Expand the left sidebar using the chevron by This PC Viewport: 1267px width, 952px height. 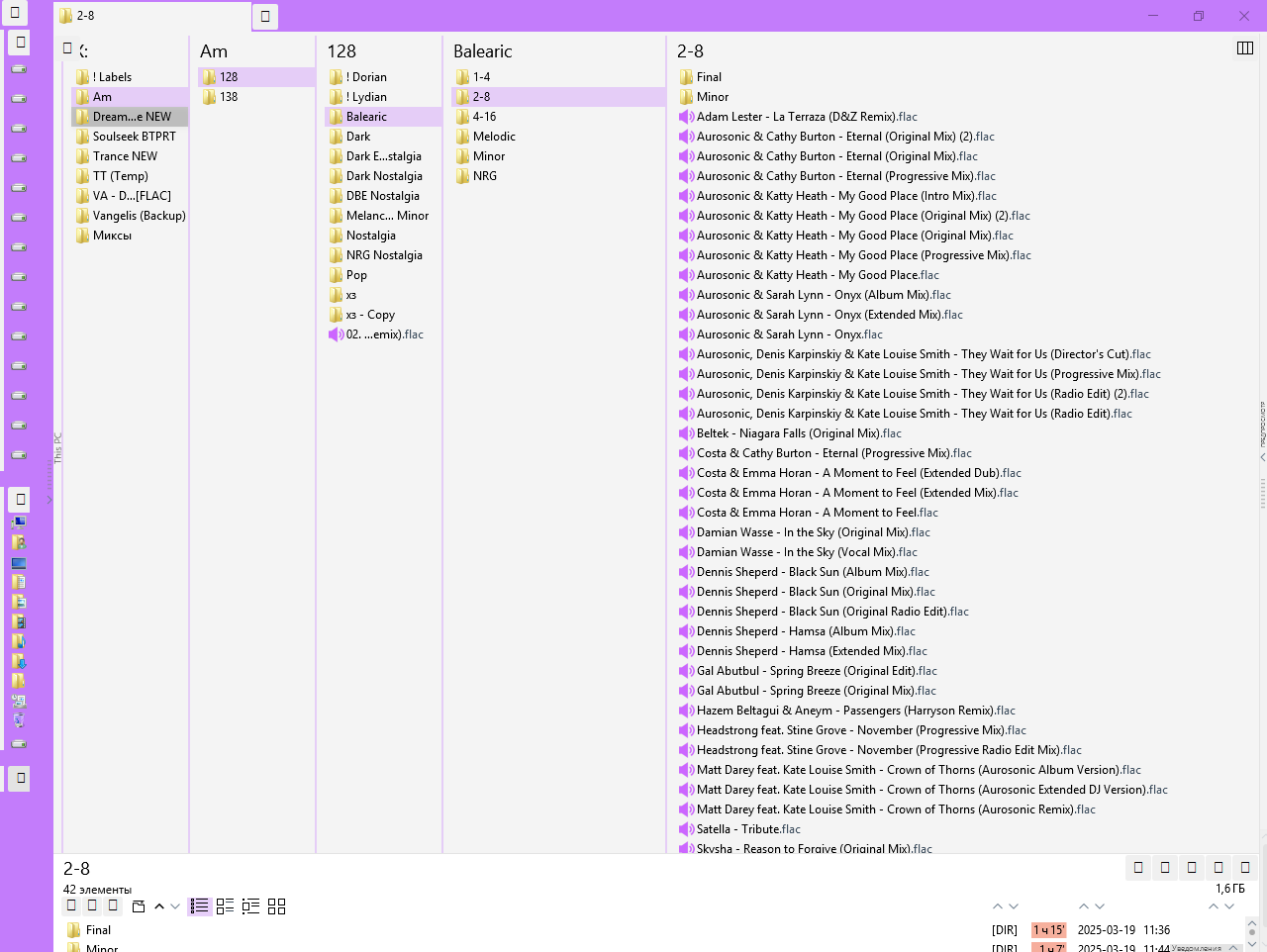(49, 500)
